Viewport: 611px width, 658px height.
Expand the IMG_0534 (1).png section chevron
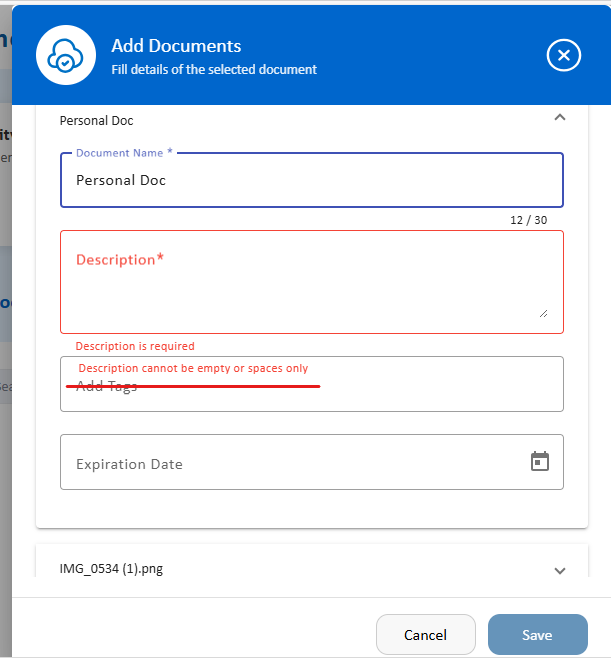tap(560, 570)
